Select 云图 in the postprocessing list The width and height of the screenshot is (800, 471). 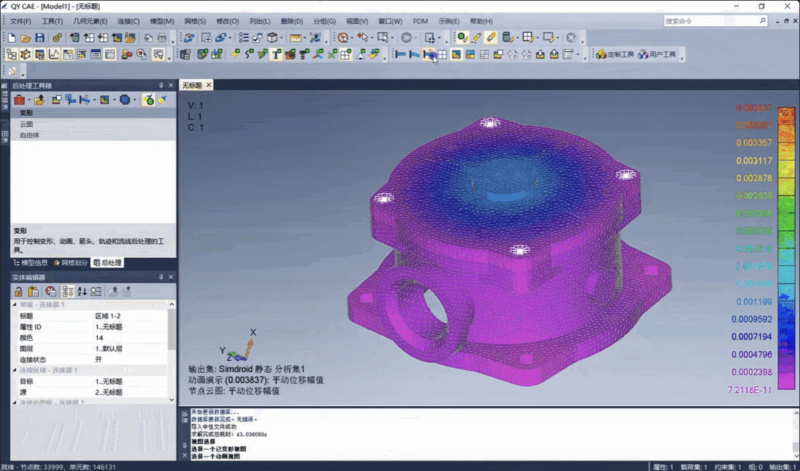pos(27,123)
